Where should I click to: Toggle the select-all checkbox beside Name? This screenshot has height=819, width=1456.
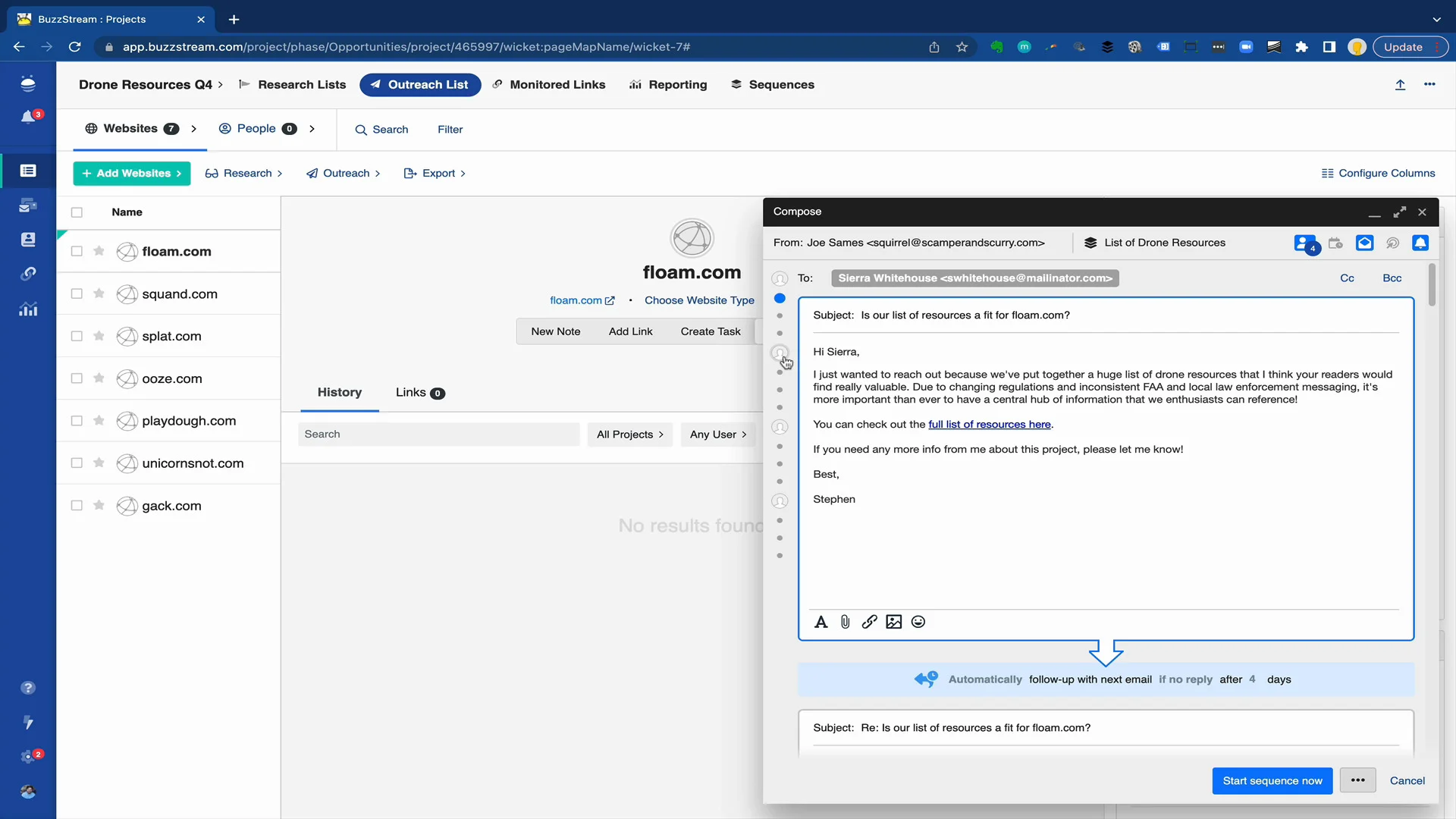77,212
